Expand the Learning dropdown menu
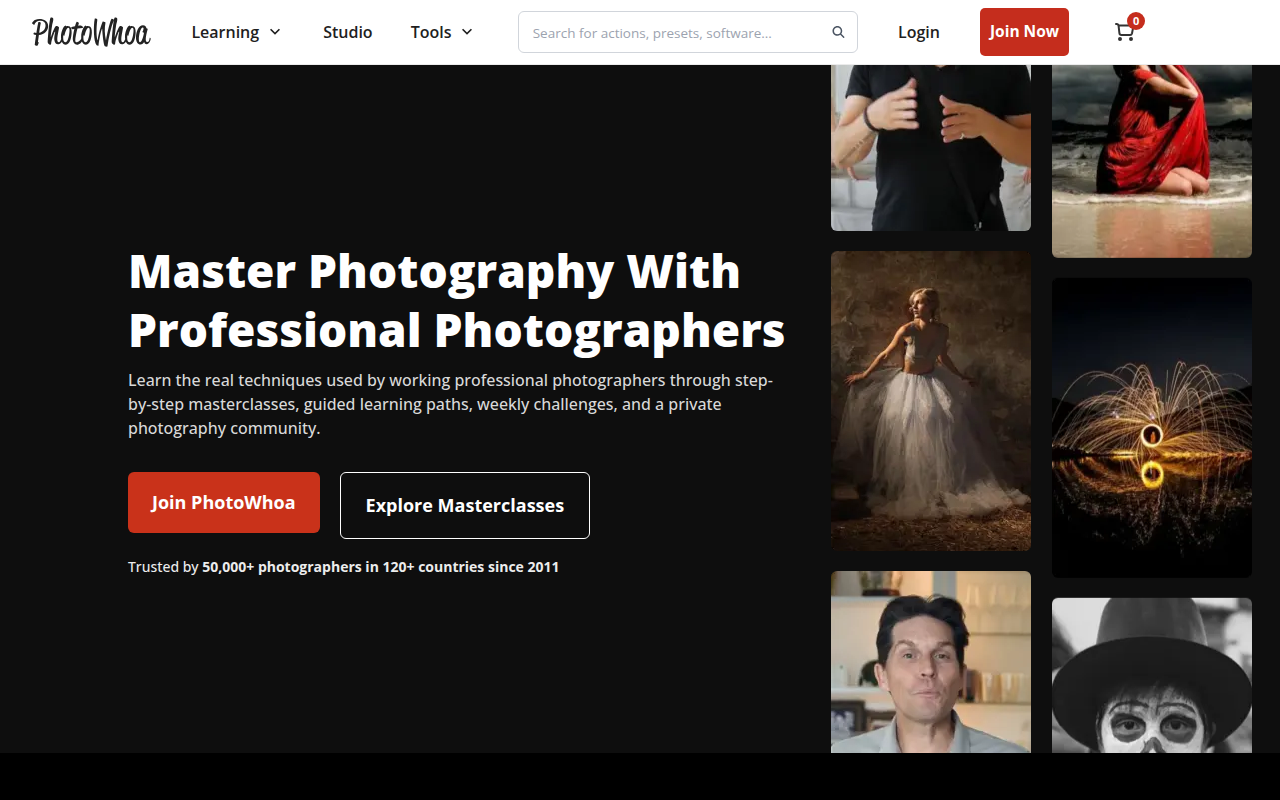1280x800 pixels. point(236,32)
